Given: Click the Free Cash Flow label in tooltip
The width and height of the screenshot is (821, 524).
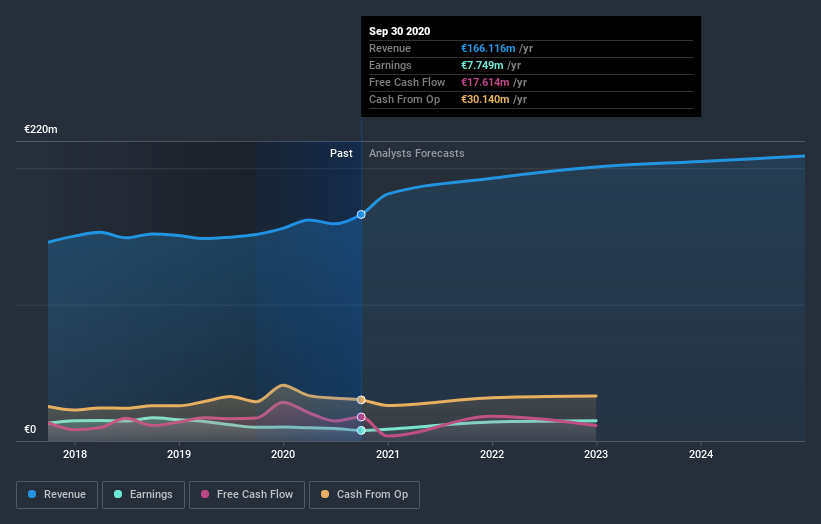Looking at the screenshot, I should coord(407,82).
